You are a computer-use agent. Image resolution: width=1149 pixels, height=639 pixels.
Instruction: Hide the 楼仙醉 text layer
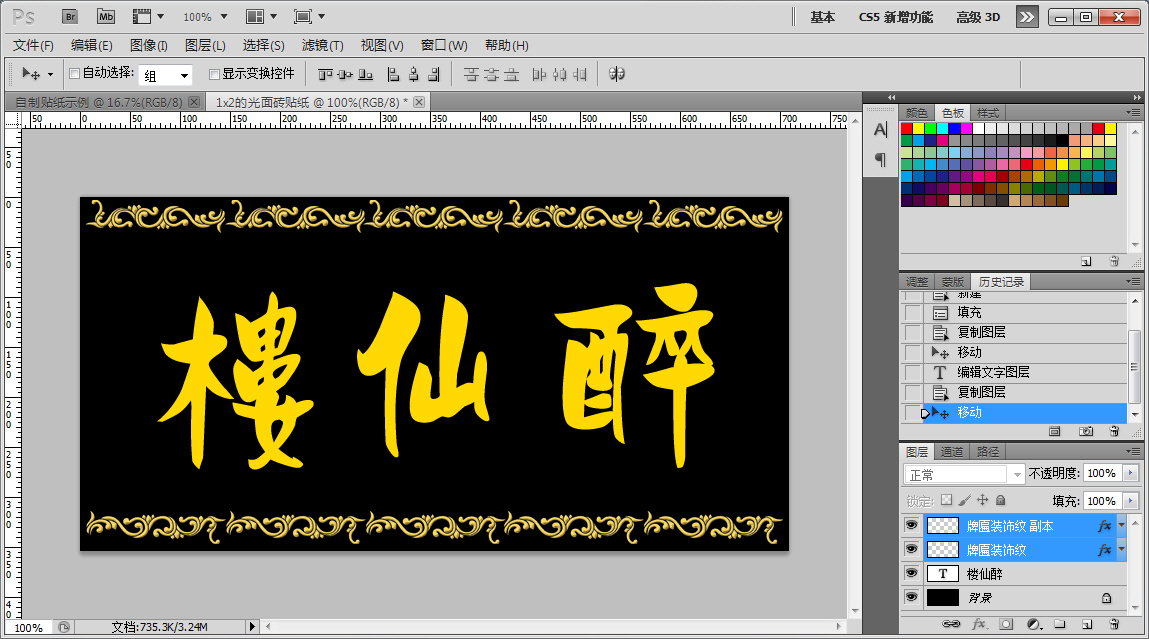(x=911, y=573)
